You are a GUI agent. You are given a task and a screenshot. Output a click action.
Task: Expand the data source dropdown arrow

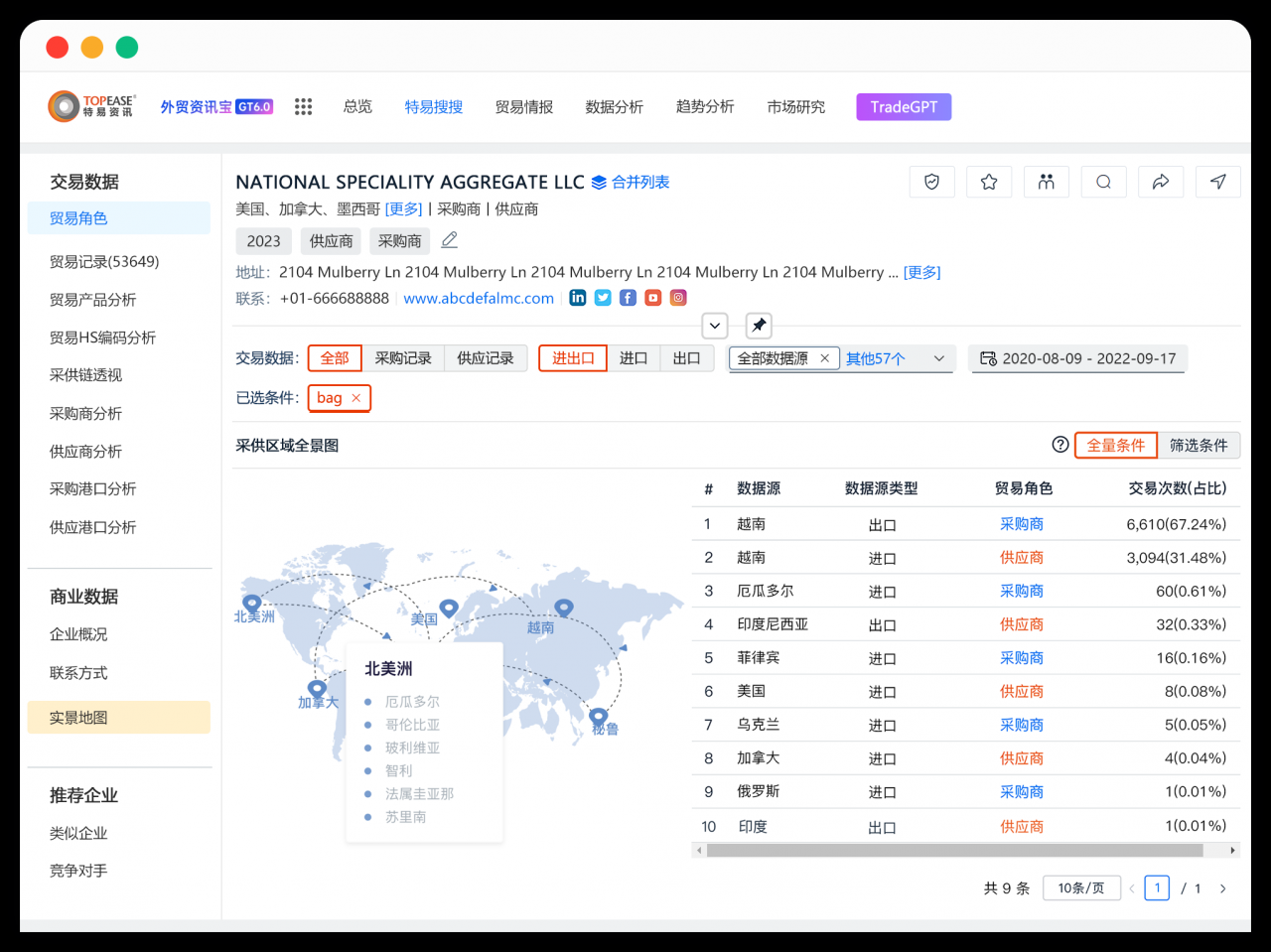(939, 358)
